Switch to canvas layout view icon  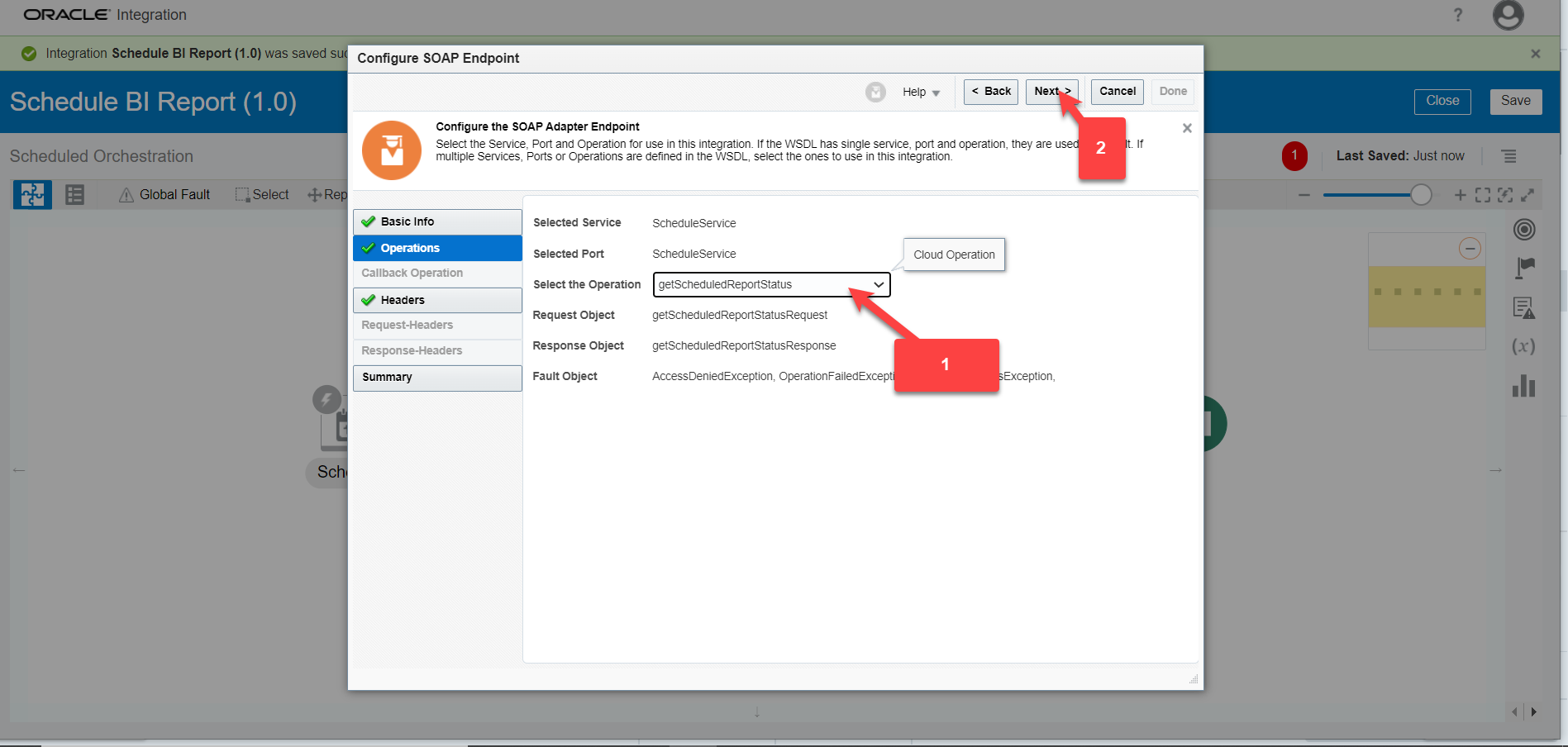point(32,195)
